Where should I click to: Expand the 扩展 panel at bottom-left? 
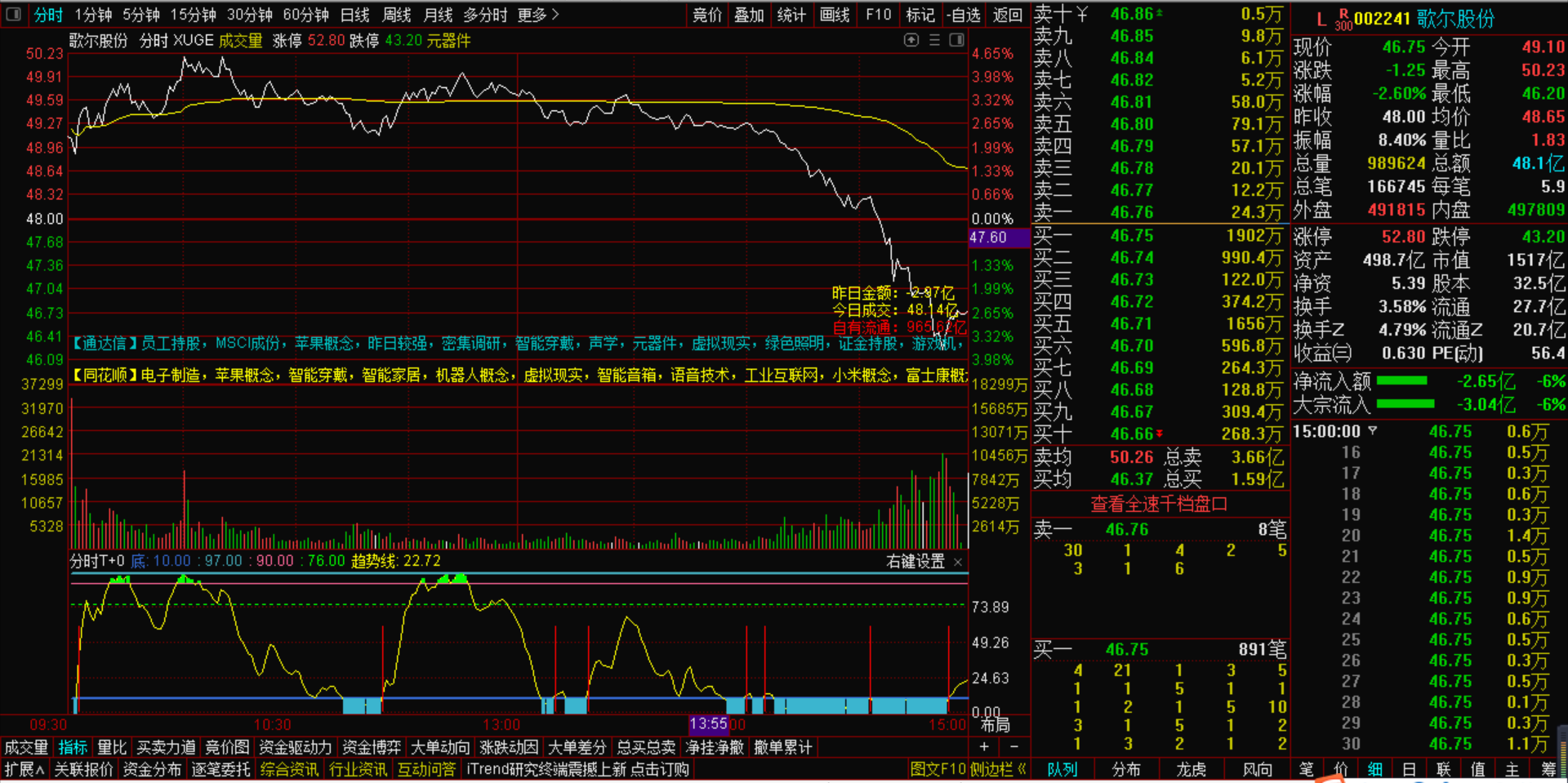tap(24, 769)
